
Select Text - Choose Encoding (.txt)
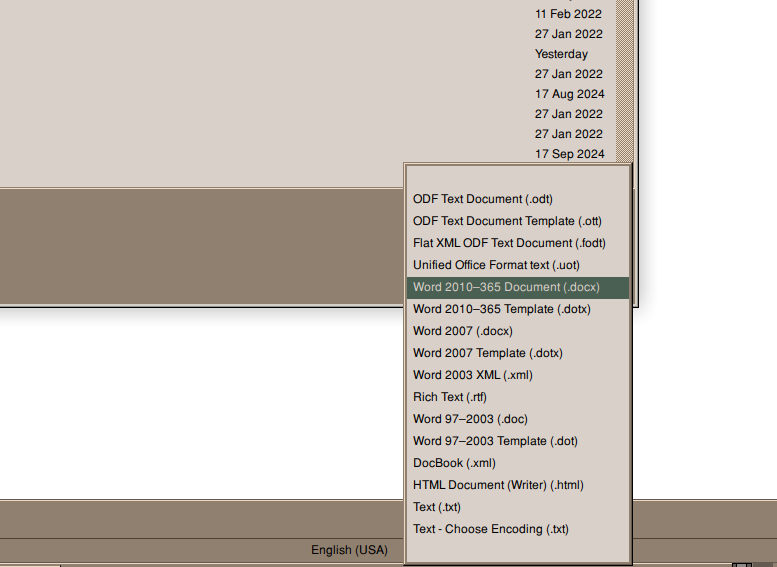[x=518, y=529]
